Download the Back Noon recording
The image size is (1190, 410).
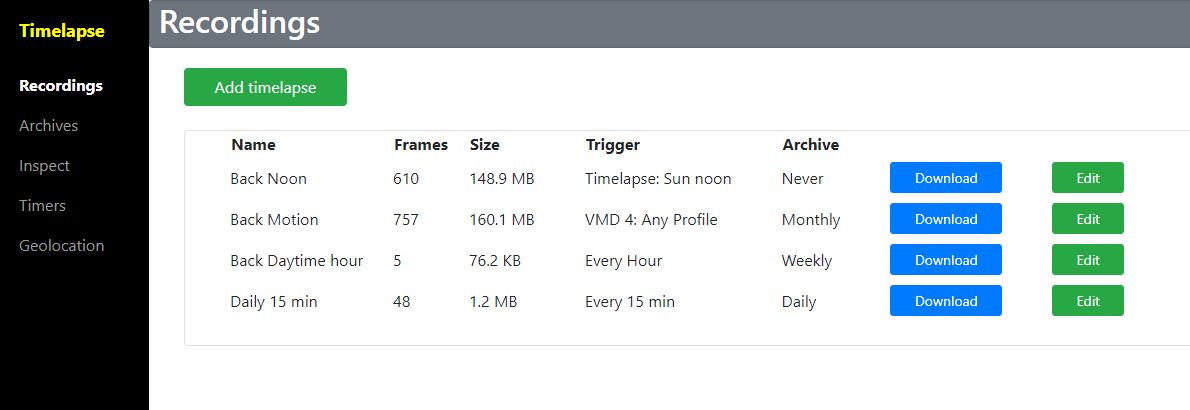(x=945, y=178)
